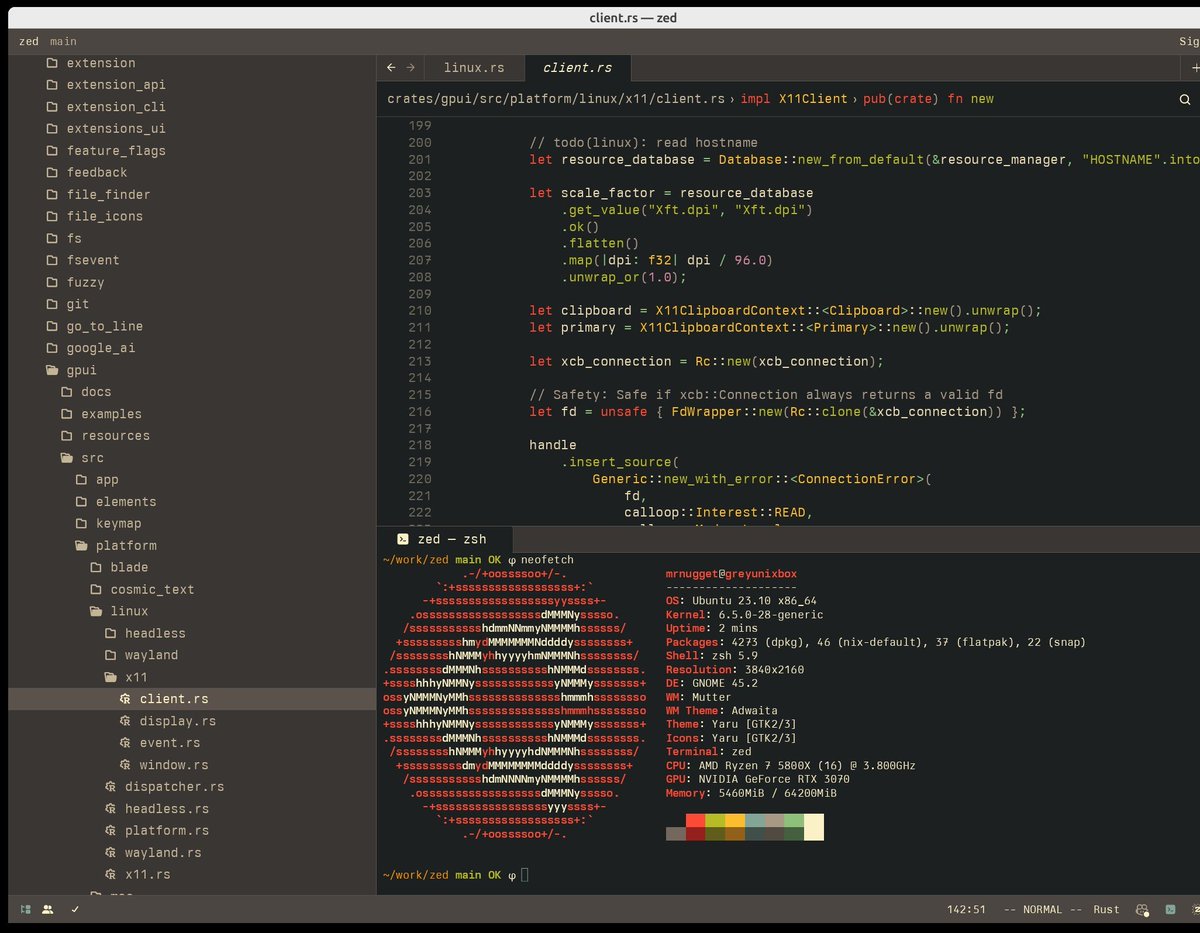Click the Copilot icon in the status bar
The image size is (1200, 933).
click(1142, 910)
